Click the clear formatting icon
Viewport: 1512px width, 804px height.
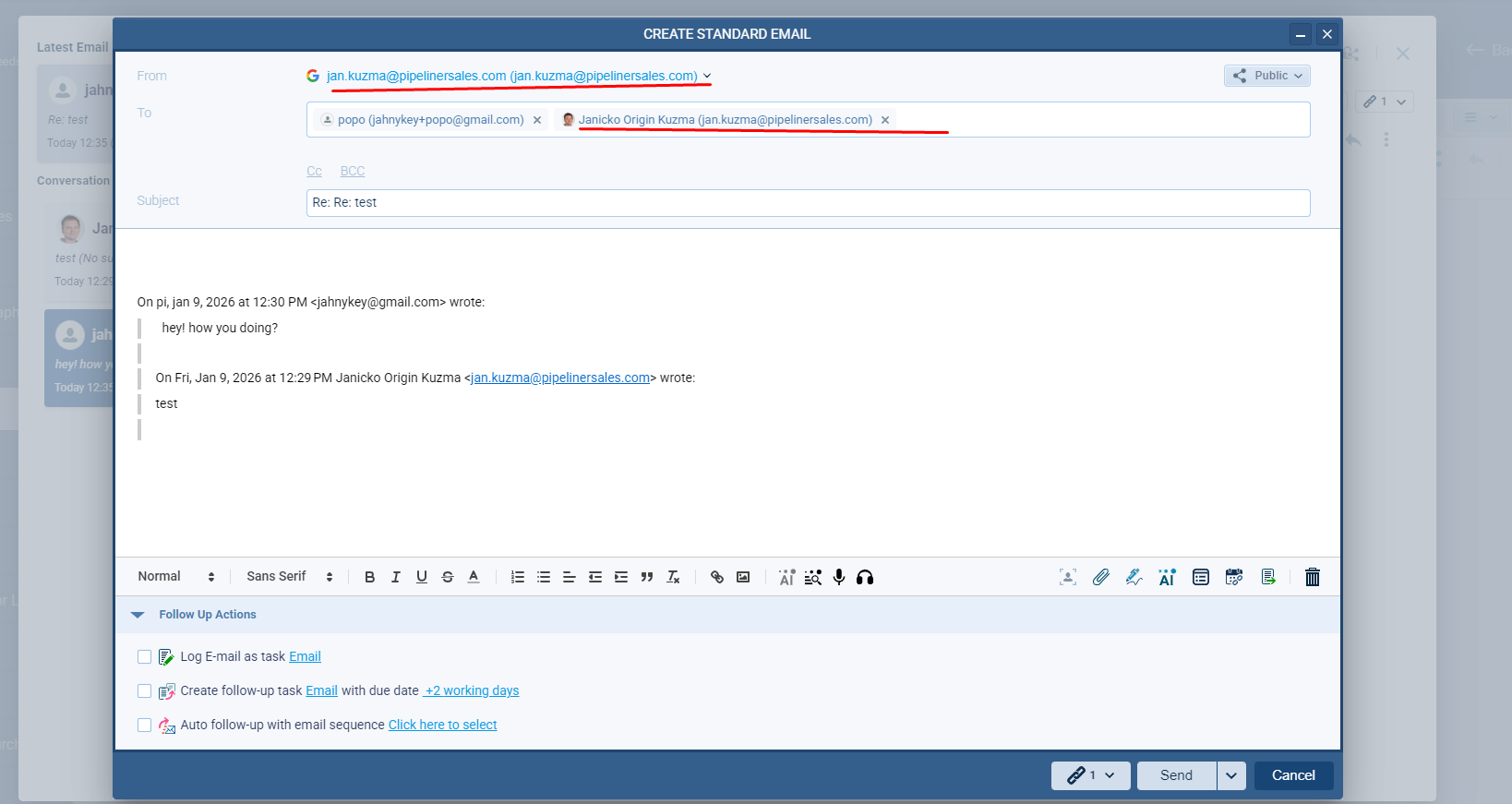click(673, 577)
